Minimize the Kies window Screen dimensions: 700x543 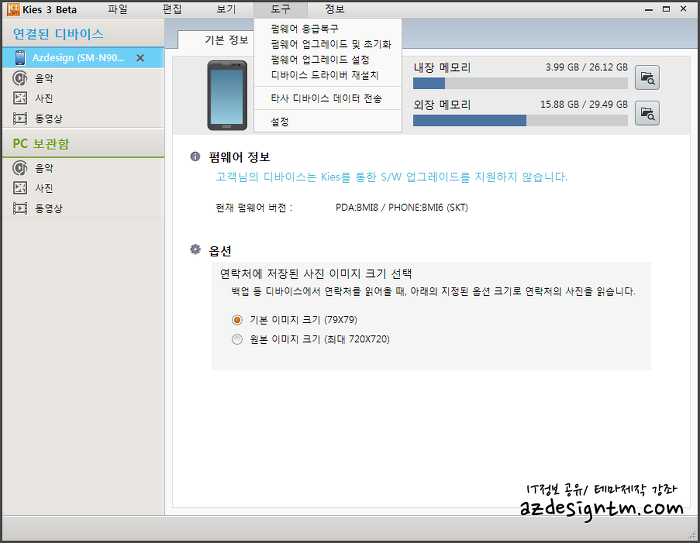click(649, 9)
